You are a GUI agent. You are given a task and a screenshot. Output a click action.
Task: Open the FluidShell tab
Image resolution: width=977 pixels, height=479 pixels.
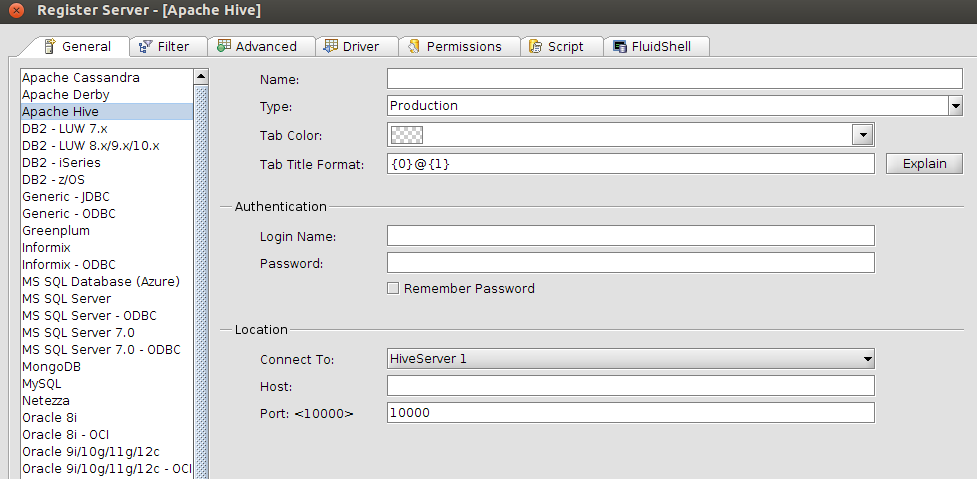[656, 47]
